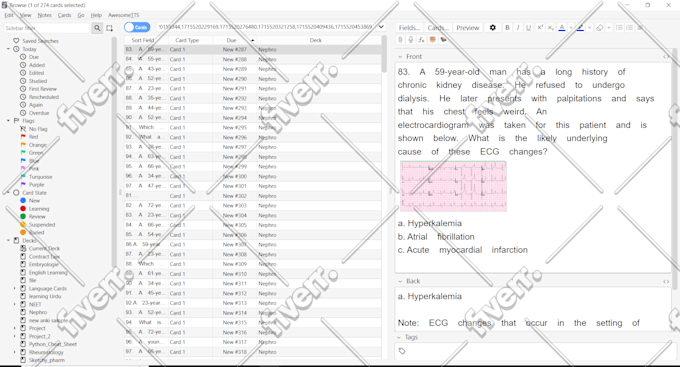This screenshot has height=367, width=680.
Task: Collapse the Decks tree section
Action: tap(8, 240)
